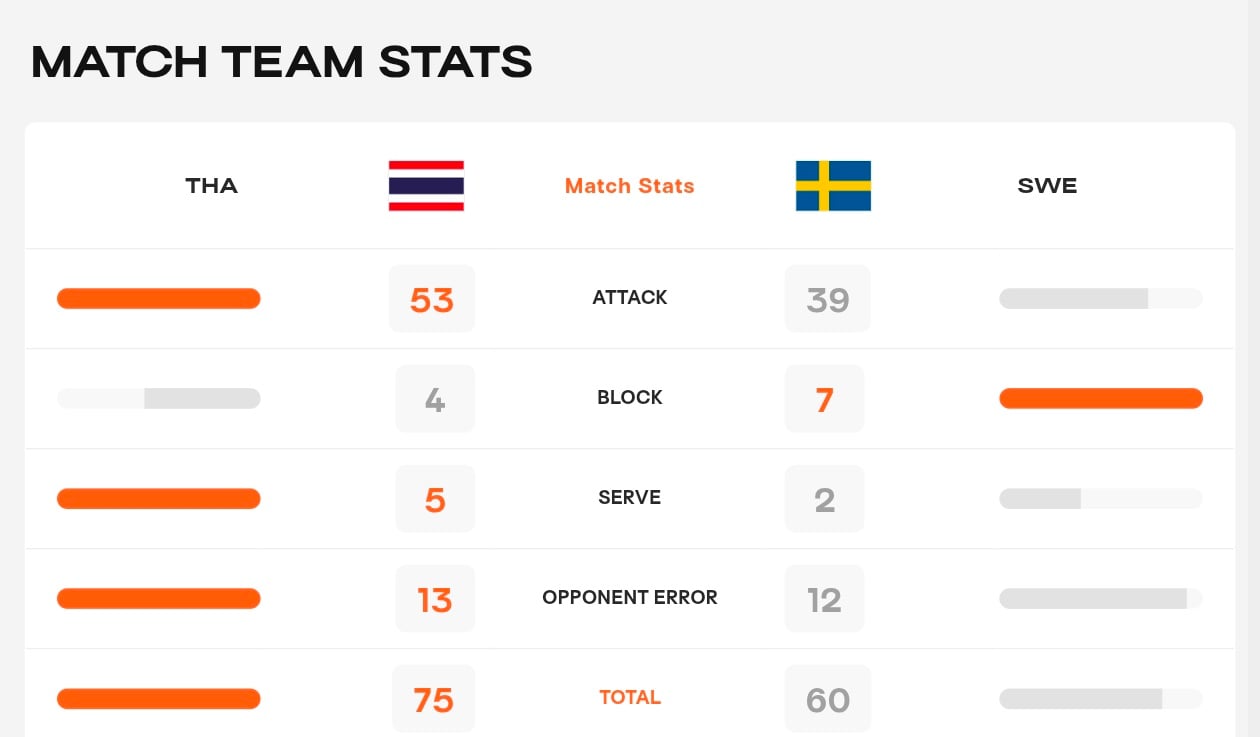This screenshot has height=737, width=1260.
Task: Click Sweden's serve score 2
Action: pyautogui.click(x=824, y=499)
